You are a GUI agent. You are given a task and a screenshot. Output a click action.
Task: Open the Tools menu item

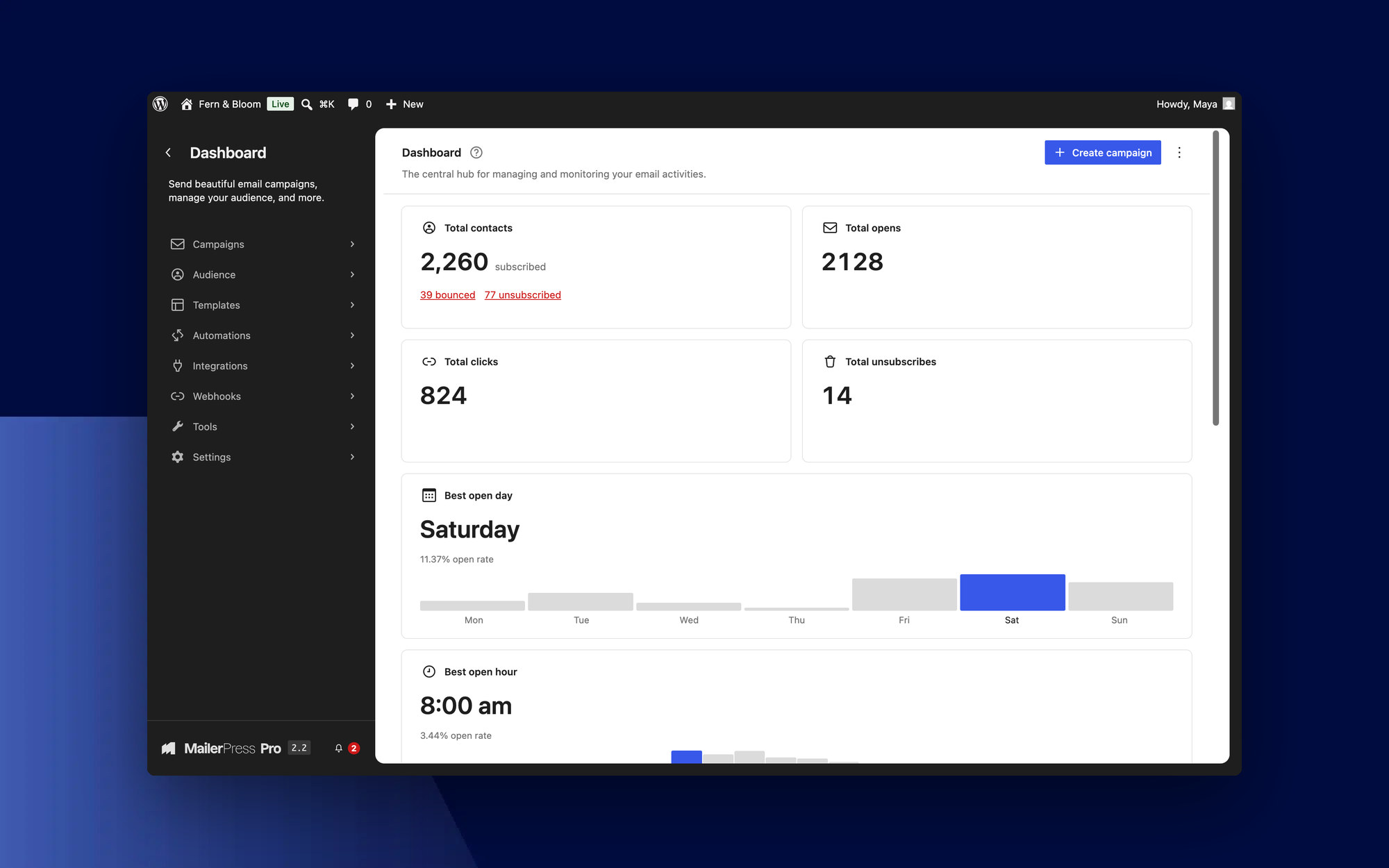[x=263, y=426]
